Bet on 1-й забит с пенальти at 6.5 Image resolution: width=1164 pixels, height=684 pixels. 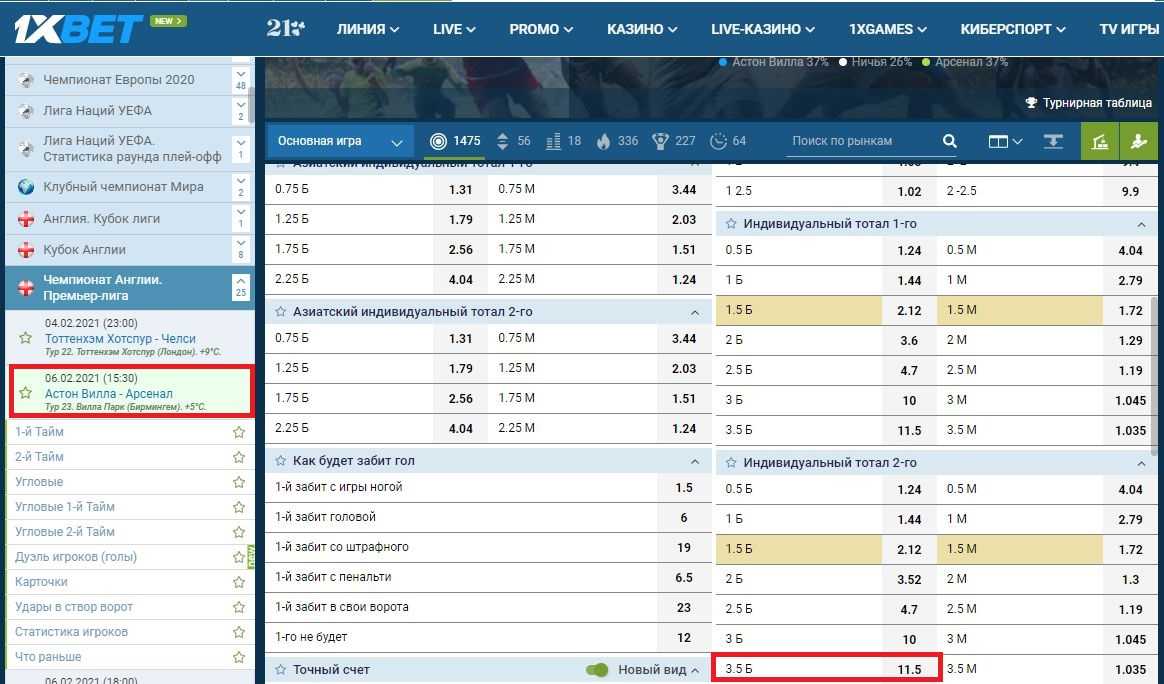(x=684, y=577)
